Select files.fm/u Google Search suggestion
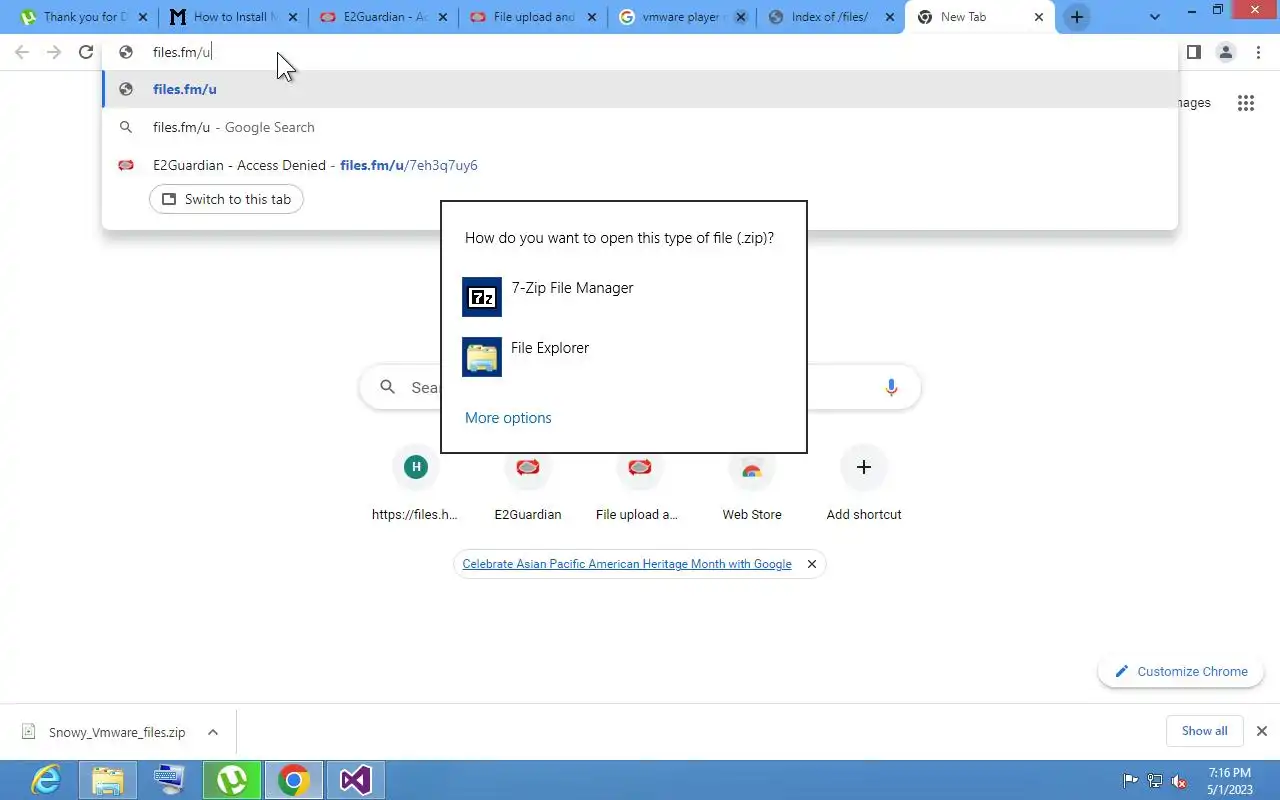 640,127
